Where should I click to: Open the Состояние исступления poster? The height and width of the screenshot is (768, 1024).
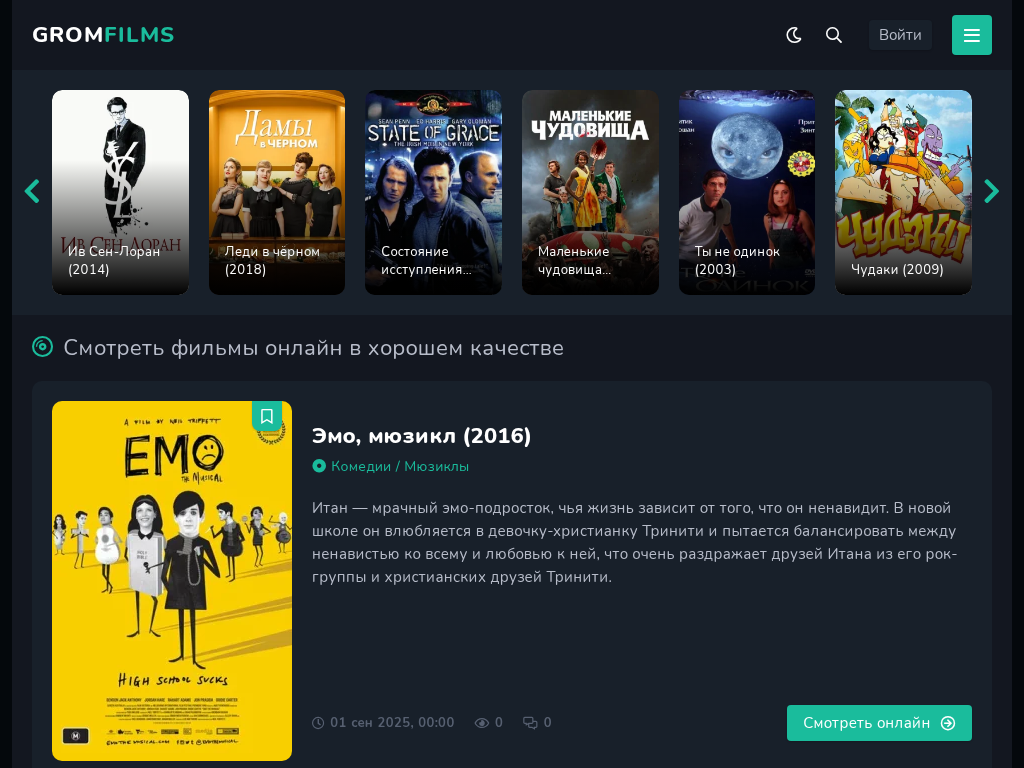pos(433,192)
